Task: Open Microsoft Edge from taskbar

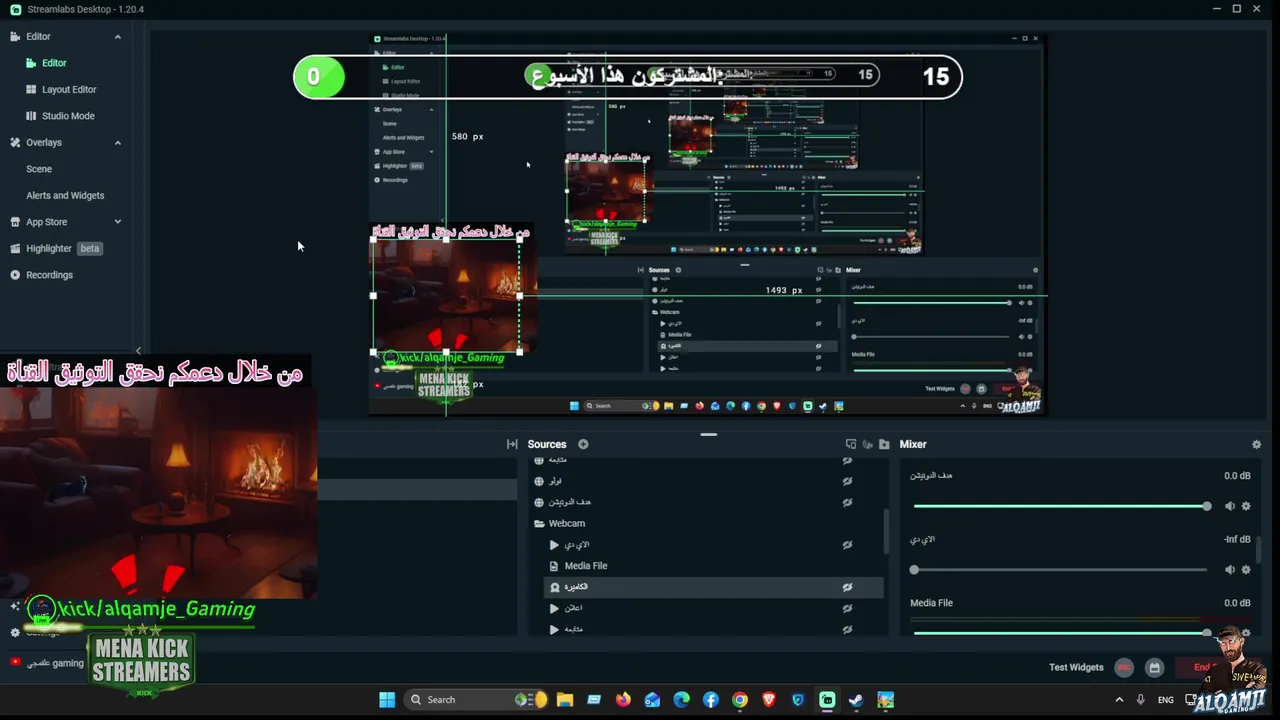Action: (681, 699)
